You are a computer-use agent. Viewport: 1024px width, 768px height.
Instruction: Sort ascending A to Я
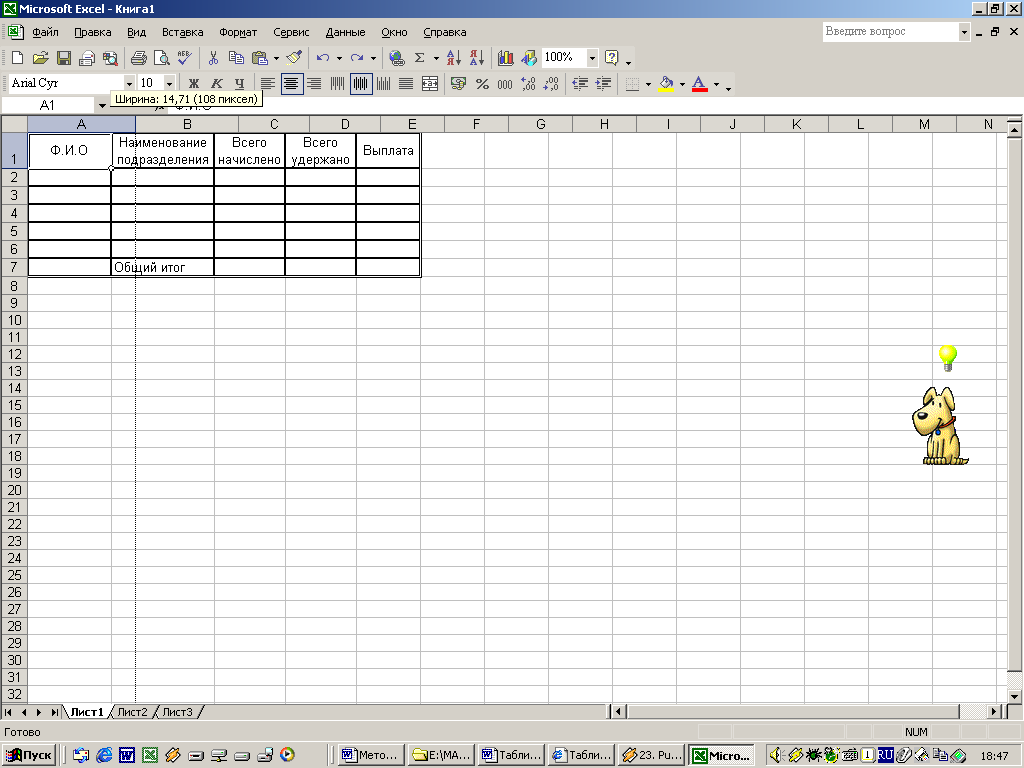click(x=453, y=58)
